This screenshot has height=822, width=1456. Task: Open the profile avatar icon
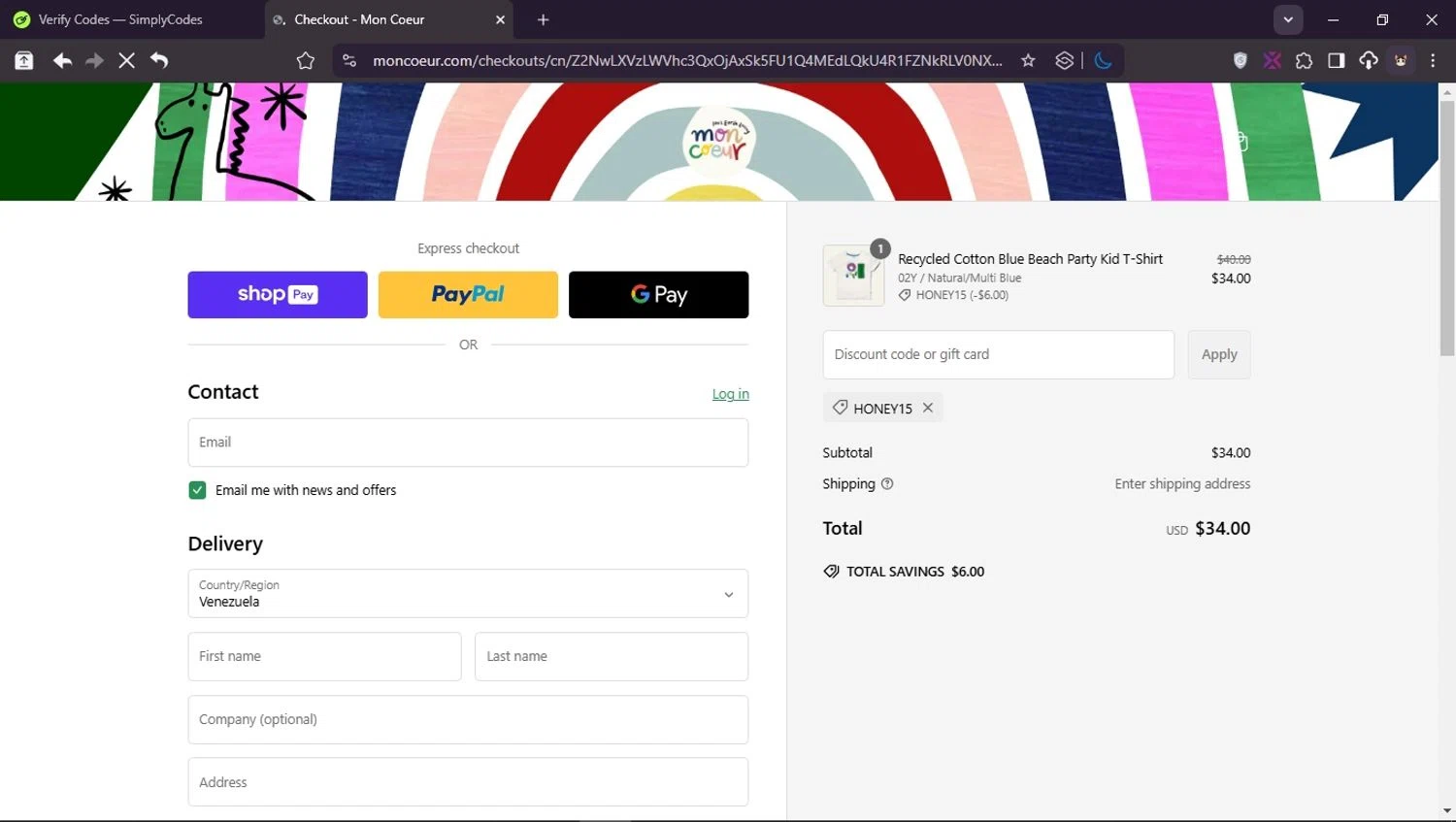pos(1401,60)
